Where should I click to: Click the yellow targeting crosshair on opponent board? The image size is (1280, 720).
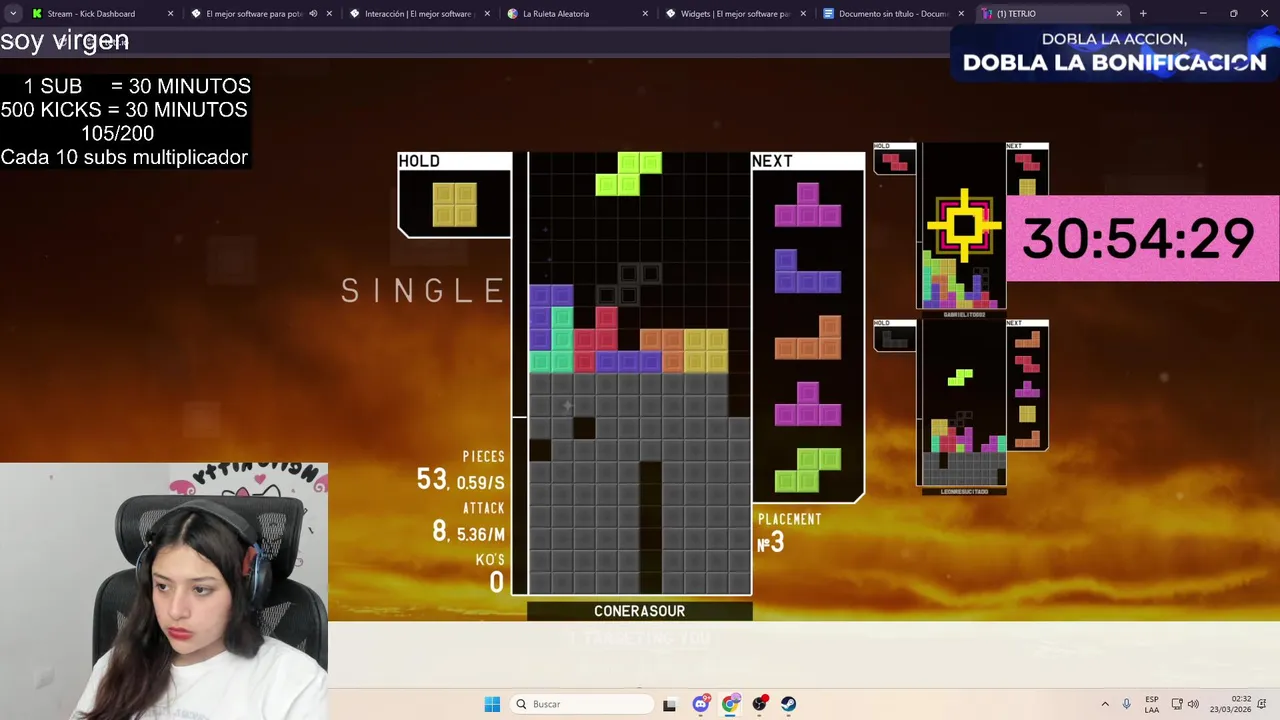tap(964, 225)
